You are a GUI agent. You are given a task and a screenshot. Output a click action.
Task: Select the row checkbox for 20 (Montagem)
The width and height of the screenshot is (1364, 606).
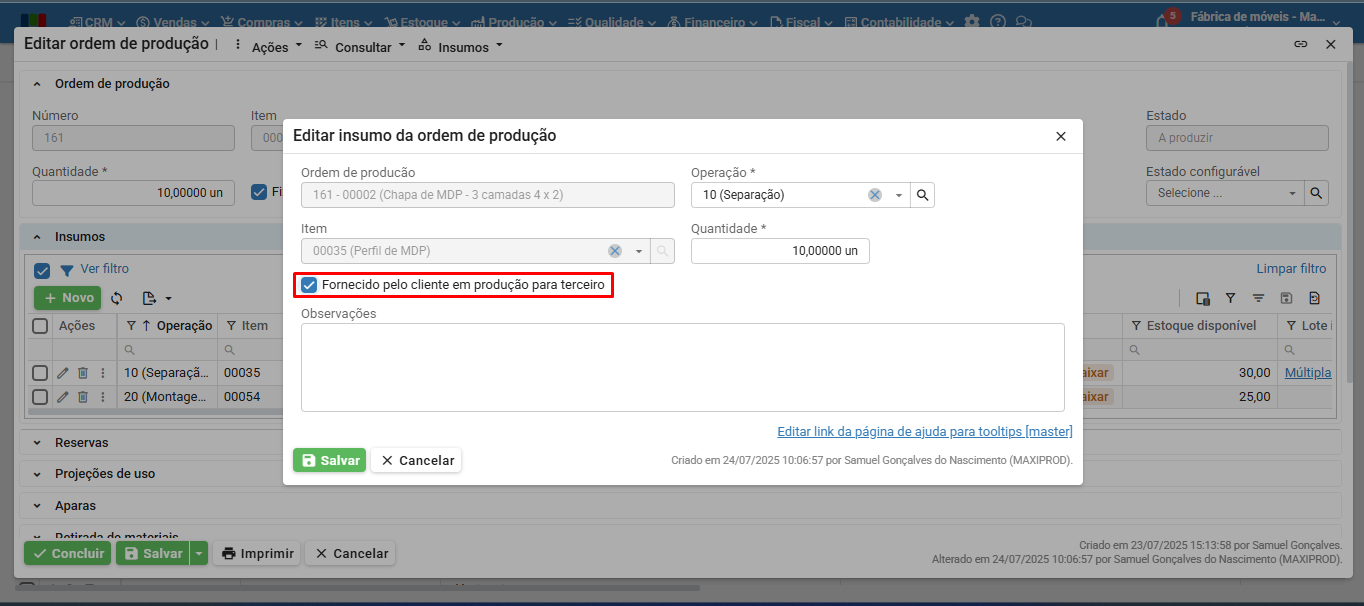40,396
